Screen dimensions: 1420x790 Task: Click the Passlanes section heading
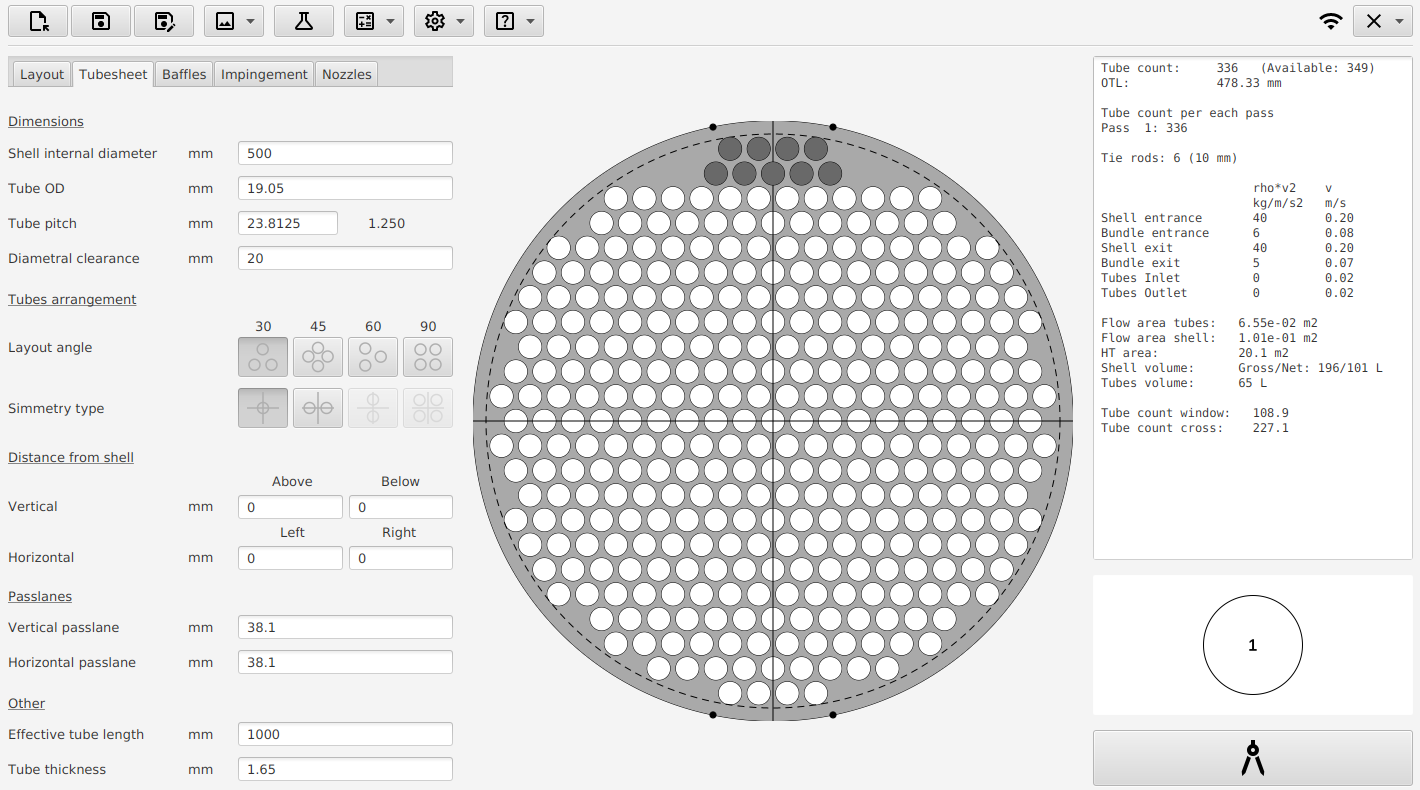pos(40,596)
